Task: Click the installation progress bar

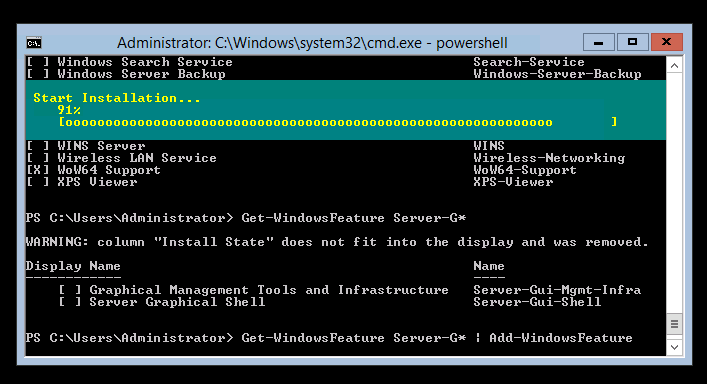Action: [x=338, y=122]
